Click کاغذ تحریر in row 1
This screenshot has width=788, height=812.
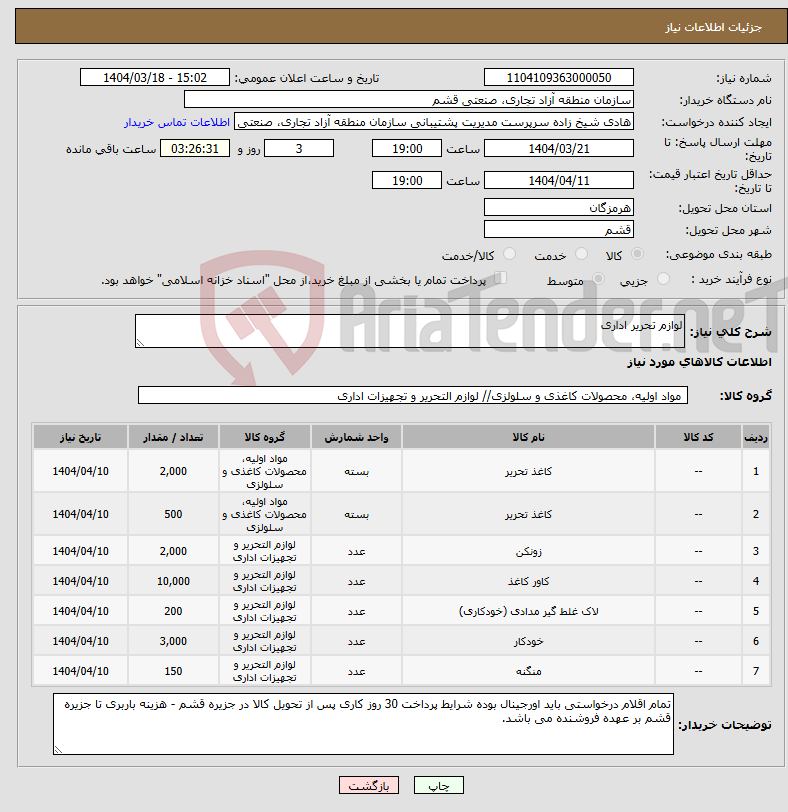[x=529, y=471]
